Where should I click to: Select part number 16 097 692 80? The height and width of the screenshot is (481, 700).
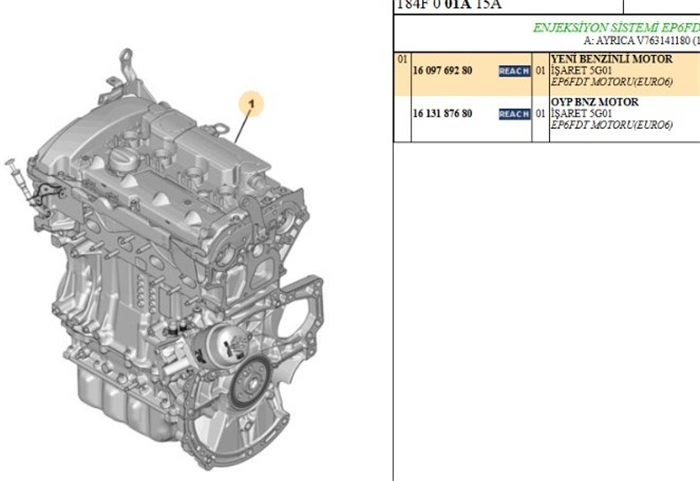click(x=442, y=72)
